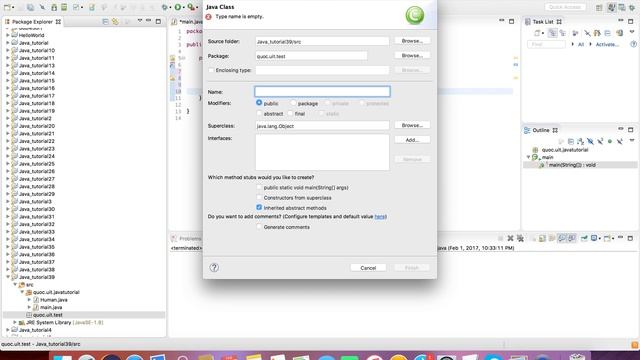
Task: Click Collapse All in Package Explorer
Action: pyautogui.click(x=105, y=21)
